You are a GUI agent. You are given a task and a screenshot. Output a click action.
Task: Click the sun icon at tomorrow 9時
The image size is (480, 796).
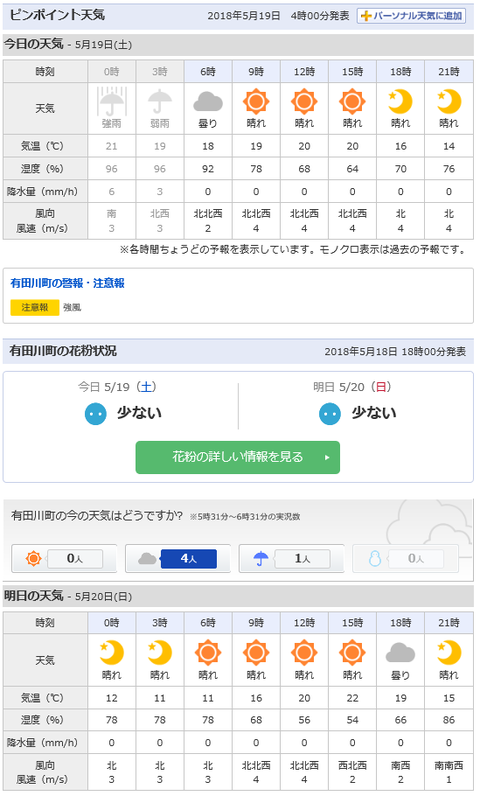tap(256, 653)
